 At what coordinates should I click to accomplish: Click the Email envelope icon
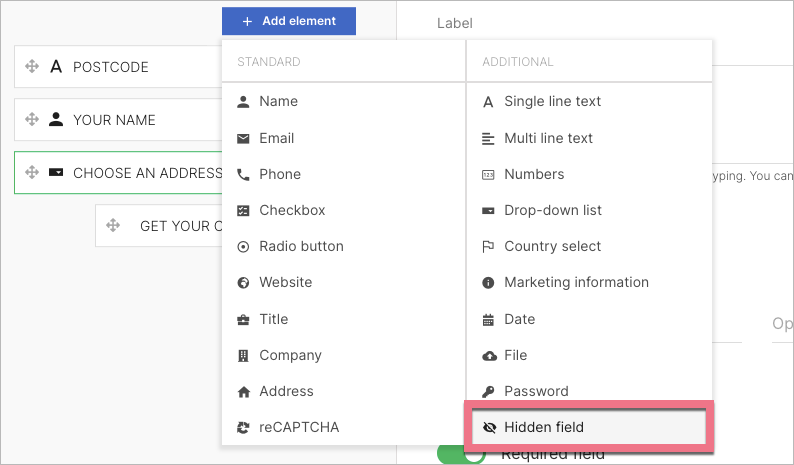(x=243, y=138)
